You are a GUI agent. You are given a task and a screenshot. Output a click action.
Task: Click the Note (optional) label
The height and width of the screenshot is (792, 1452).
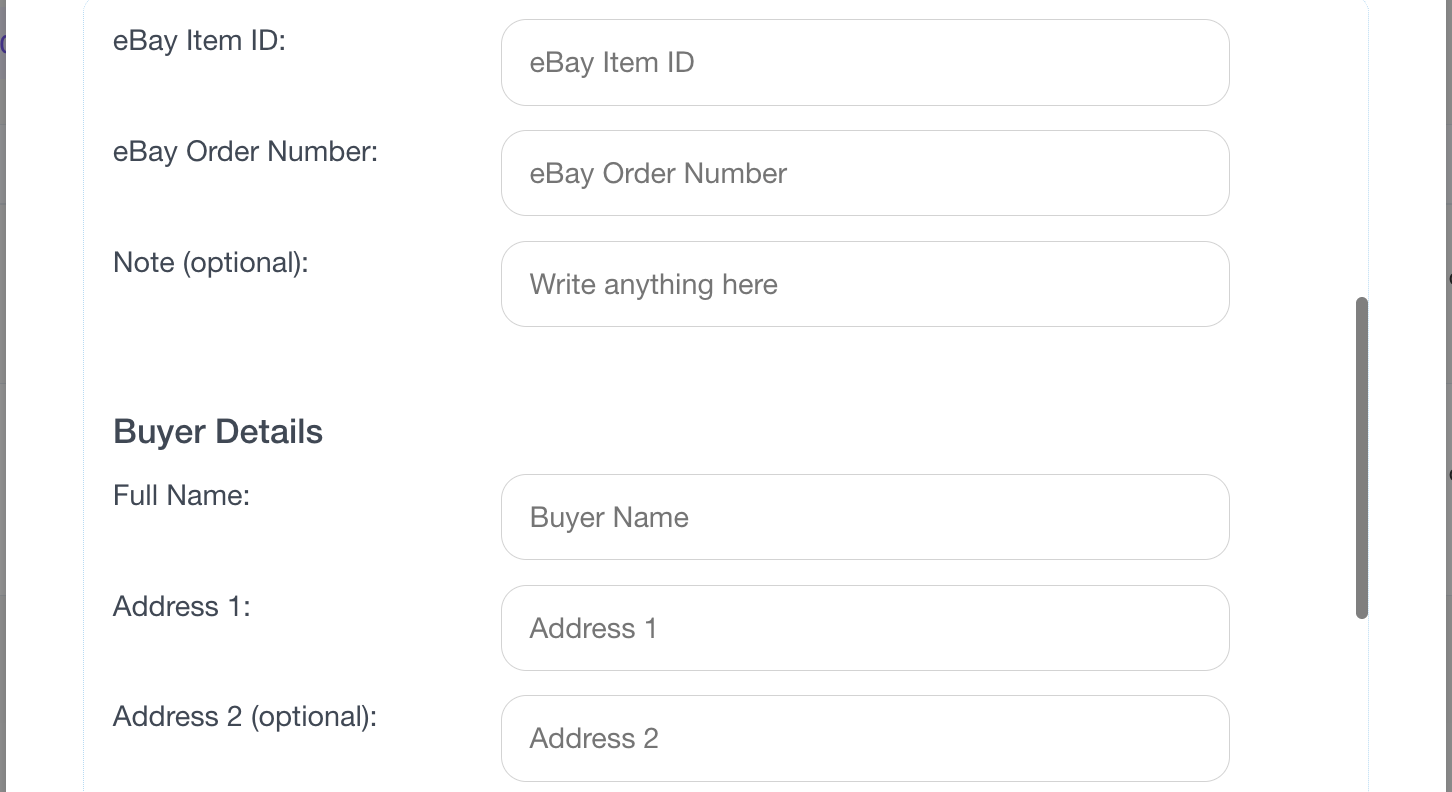point(210,262)
